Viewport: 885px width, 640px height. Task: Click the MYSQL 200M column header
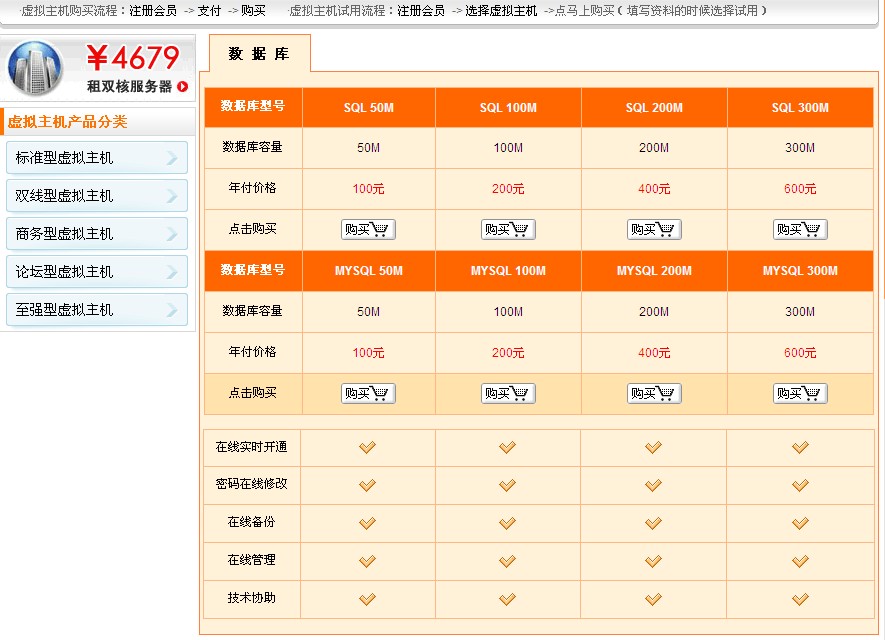click(654, 271)
